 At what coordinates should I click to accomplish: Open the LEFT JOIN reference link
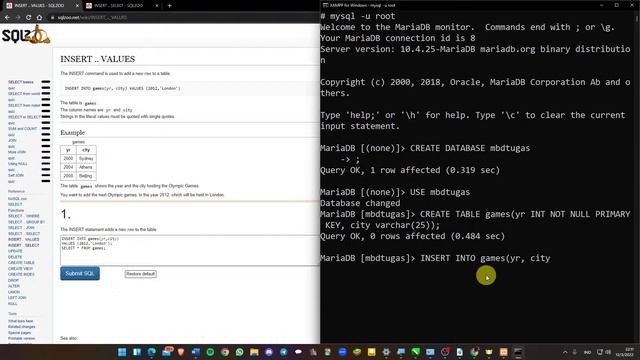(17, 298)
